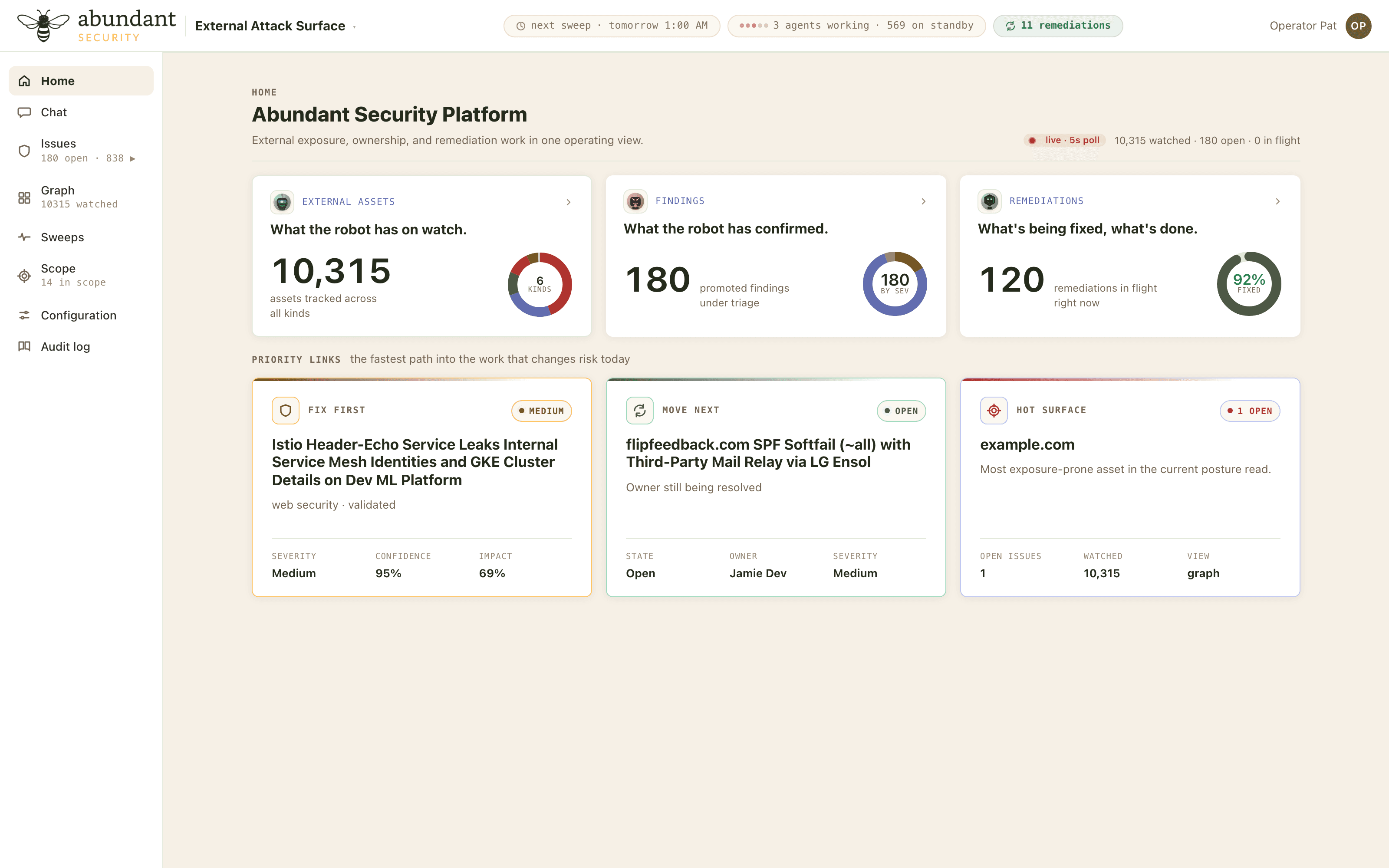The width and height of the screenshot is (1389, 868).
Task: Click the Sweeps pulse icon
Action: click(24, 237)
